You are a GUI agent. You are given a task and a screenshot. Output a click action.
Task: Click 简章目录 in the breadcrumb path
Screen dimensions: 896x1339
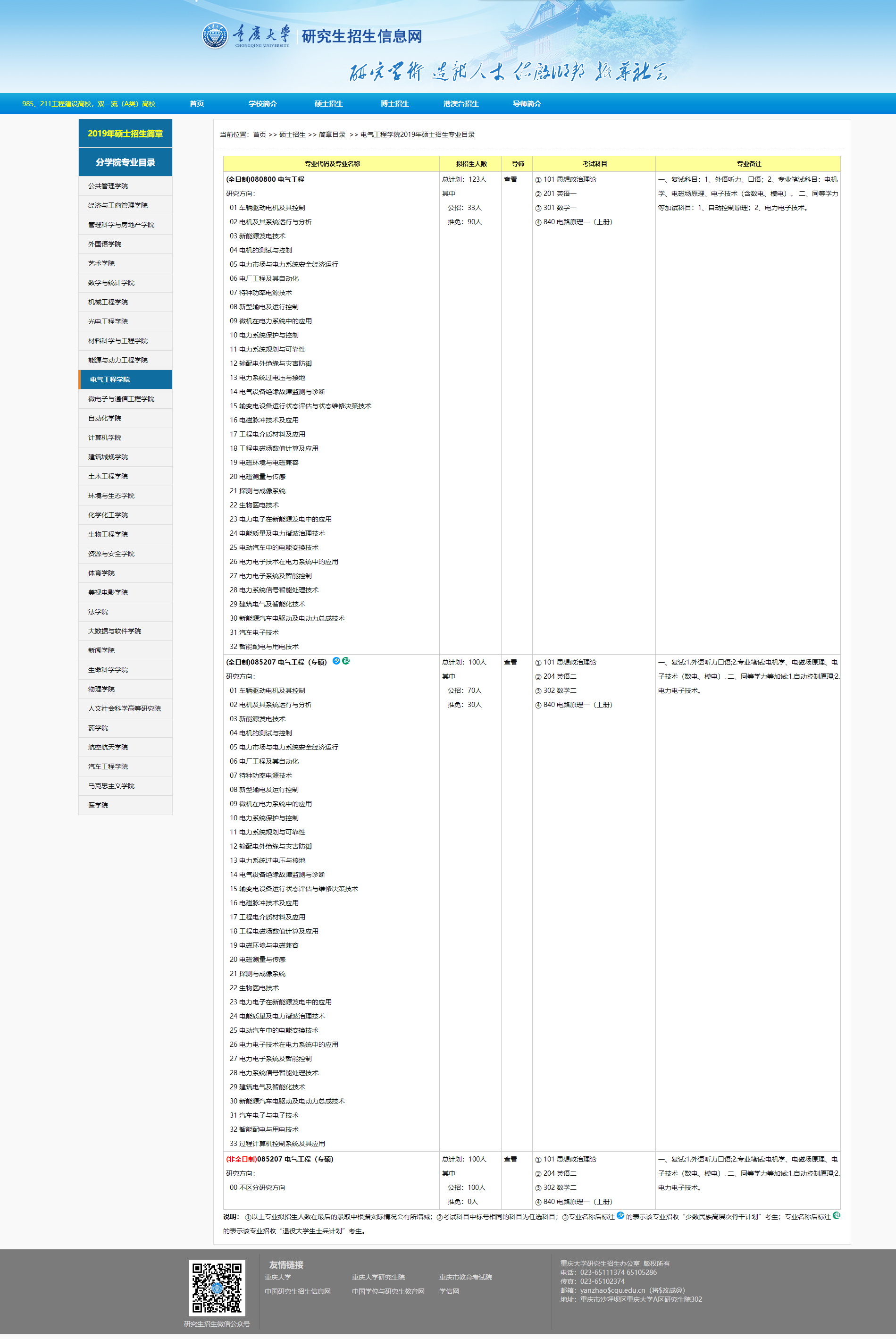tap(332, 135)
